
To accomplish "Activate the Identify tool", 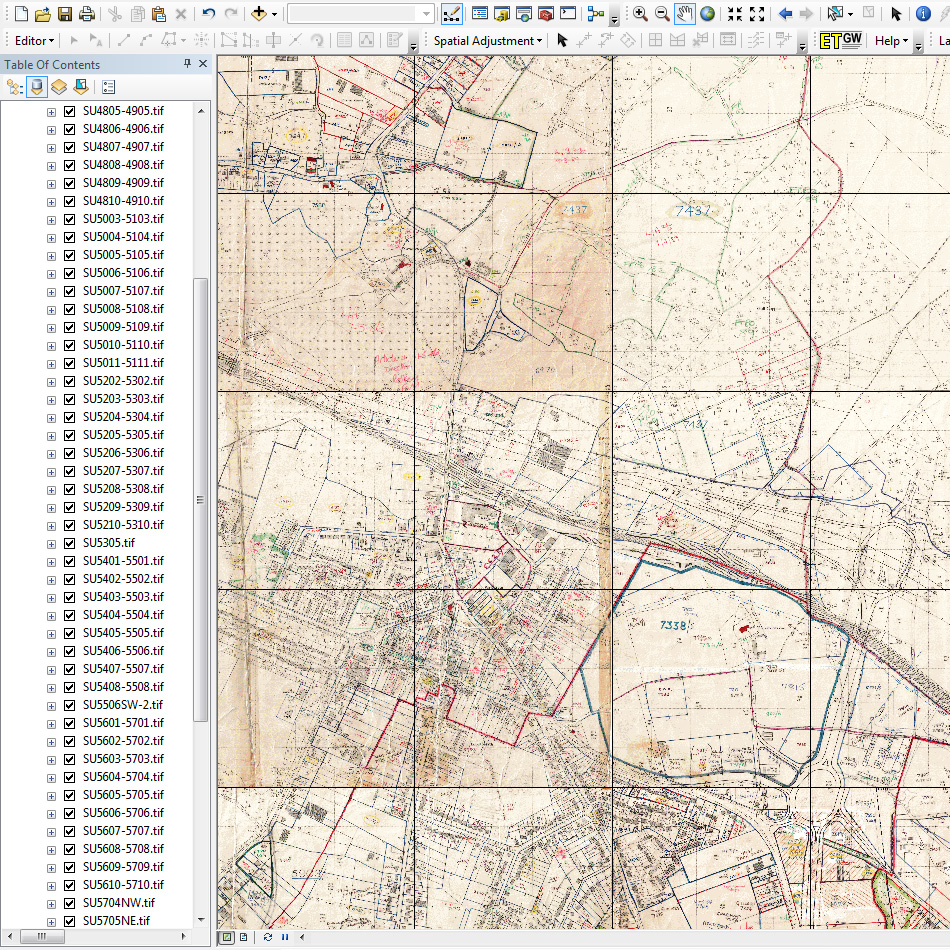I will pos(922,14).
